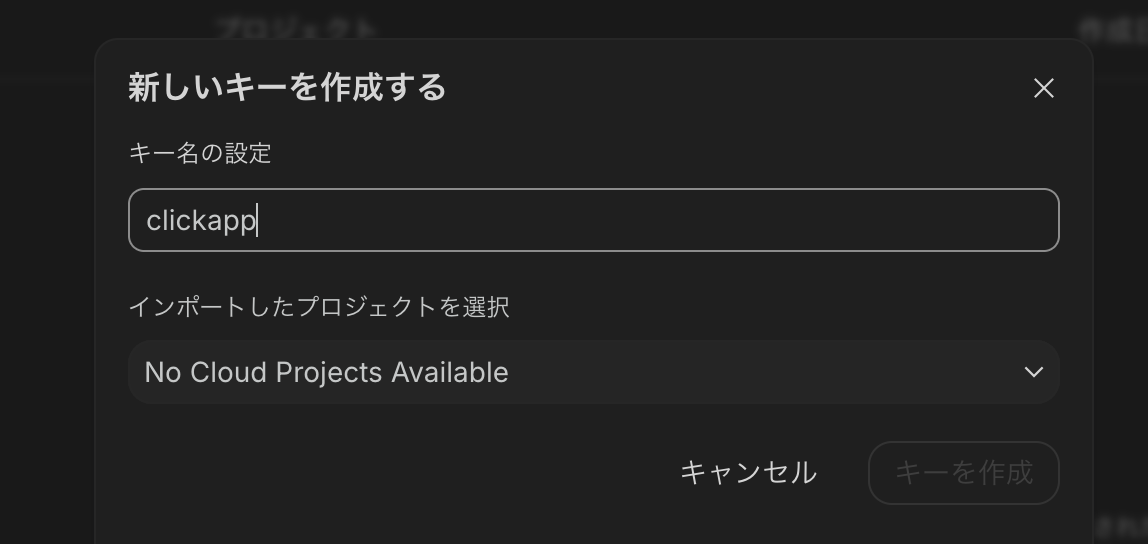The image size is (1148, 544).
Task: Select the インポートしたプロジェクトを選択 label
Action: point(319,306)
